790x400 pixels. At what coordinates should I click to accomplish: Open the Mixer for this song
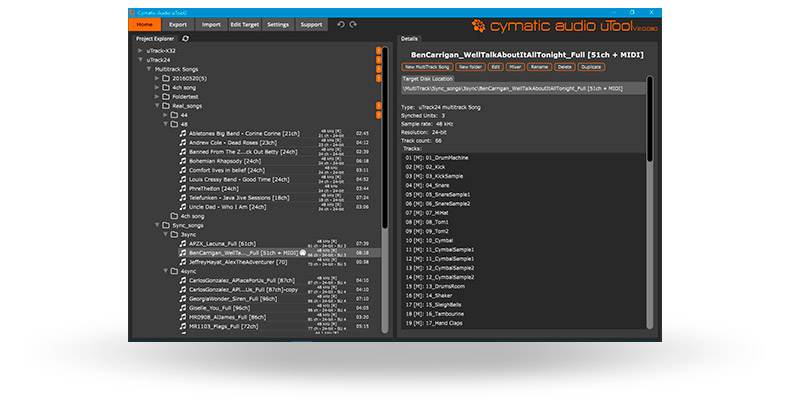pos(515,67)
